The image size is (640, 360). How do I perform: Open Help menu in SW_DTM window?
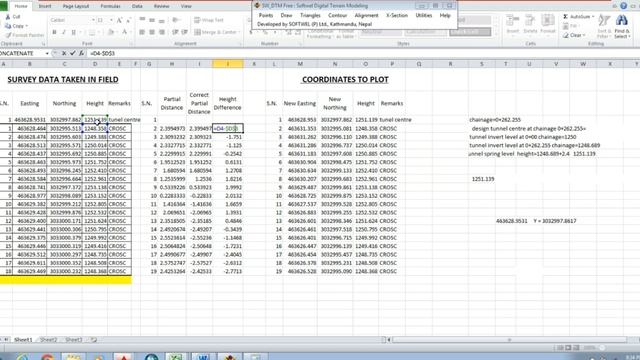[445, 15]
